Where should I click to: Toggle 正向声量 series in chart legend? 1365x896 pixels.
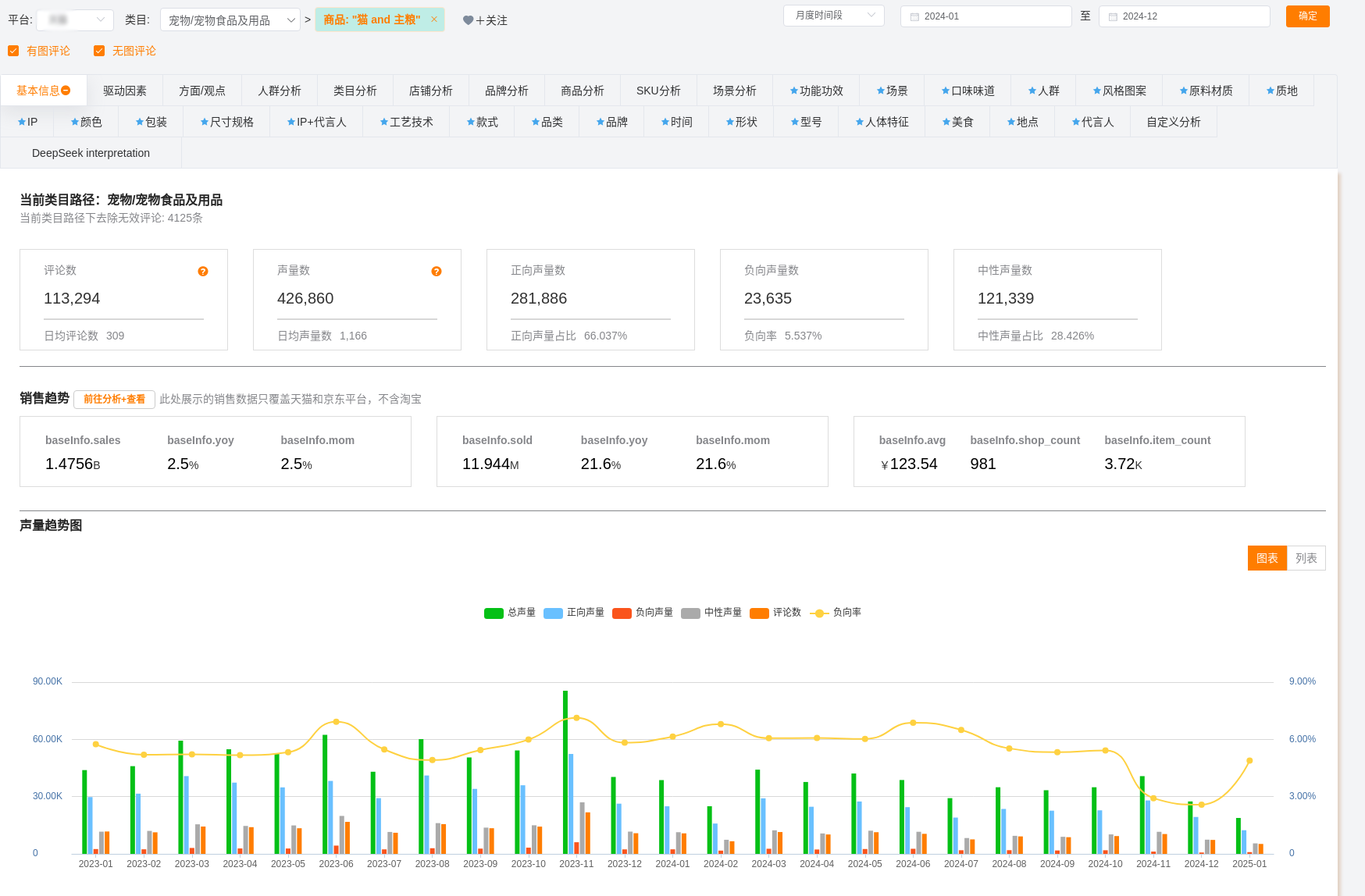[574, 613]
